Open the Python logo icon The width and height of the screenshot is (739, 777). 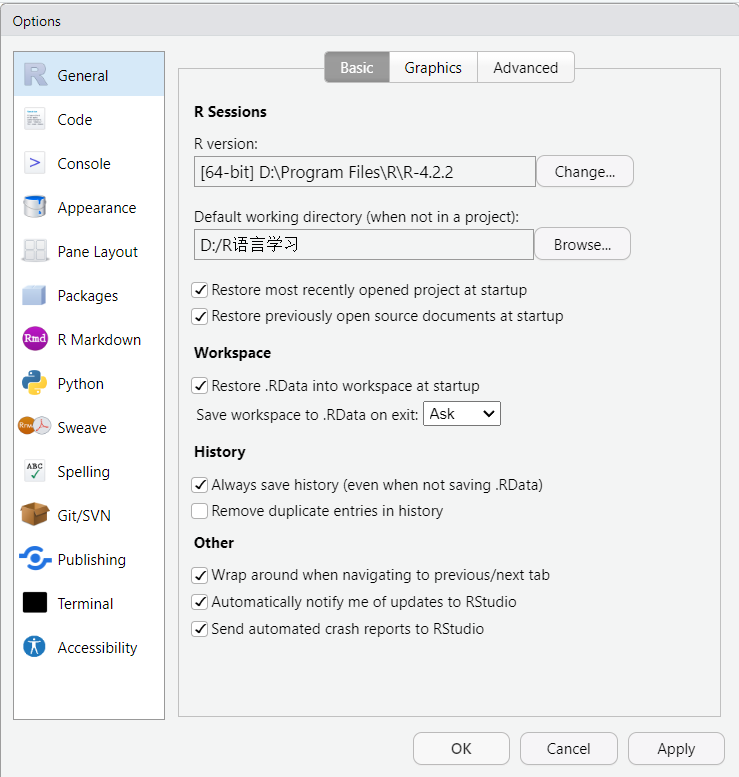[x=35, y=383]
